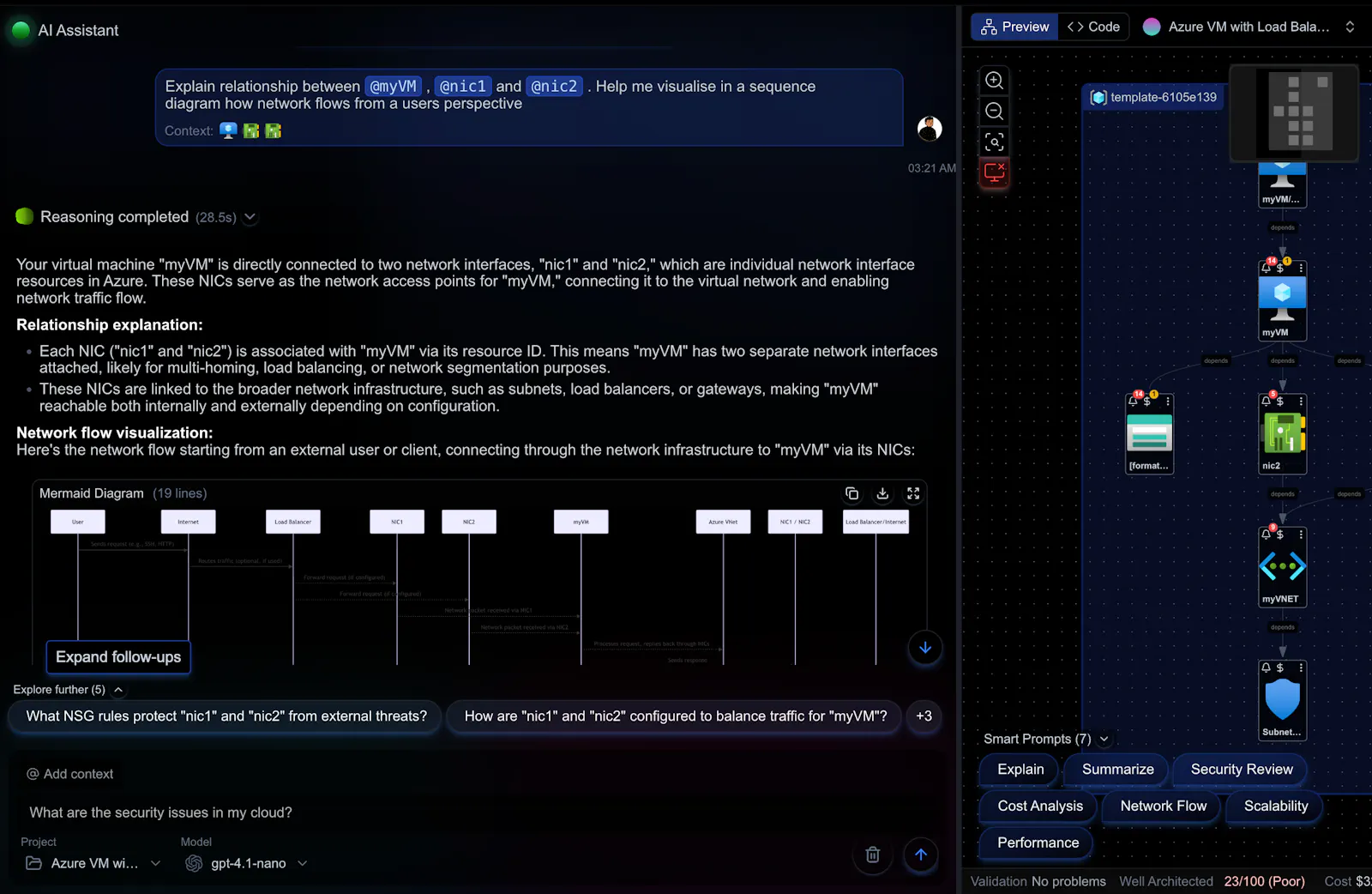1372x894 pixels.
Task: Open three-dot menu on myVM node
Action: (x=1301, y=268)
